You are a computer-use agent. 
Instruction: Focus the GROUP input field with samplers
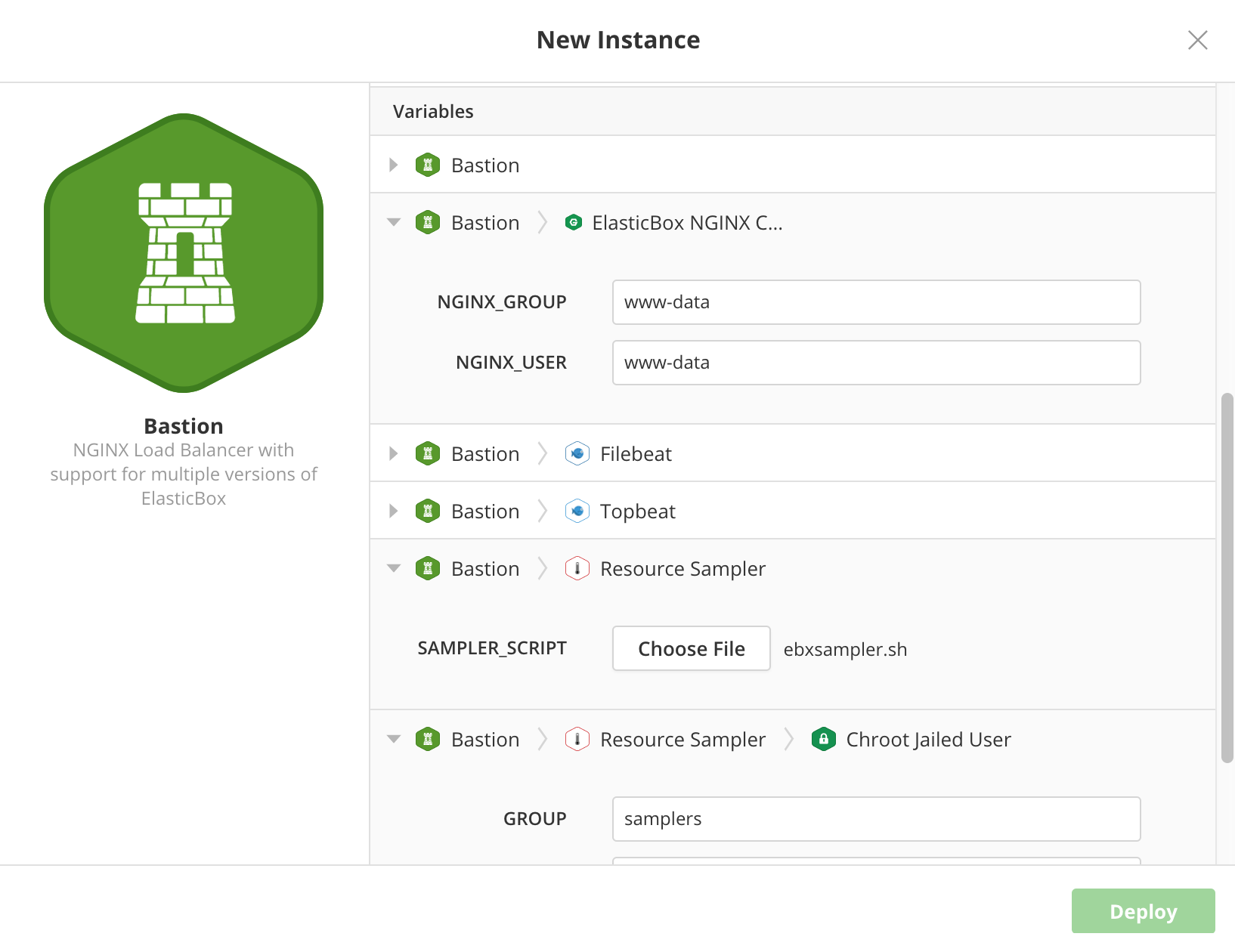(x=876, y=819)
